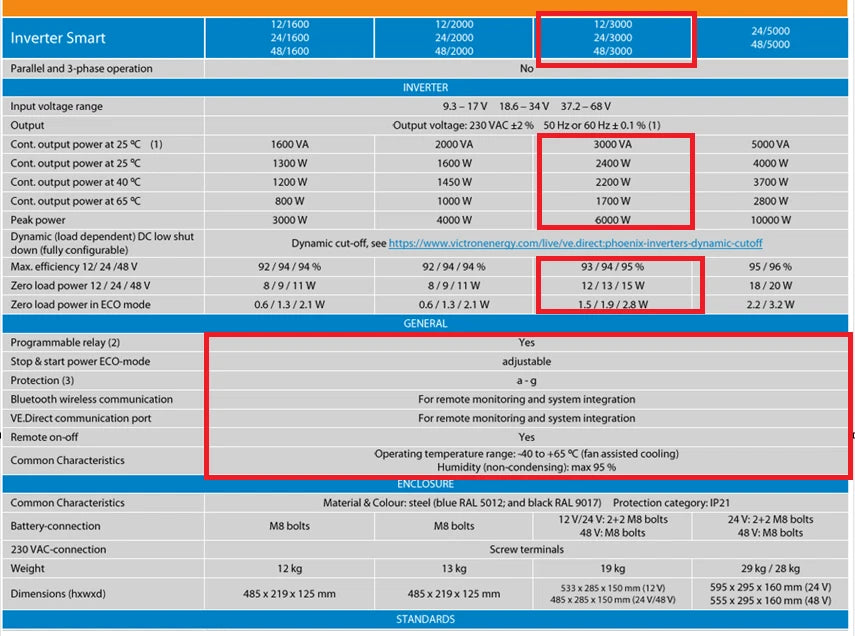This screenshot has width=855, height=636.
Task: Click the '1700 W' cell
Action: click(x=613, y=201)
